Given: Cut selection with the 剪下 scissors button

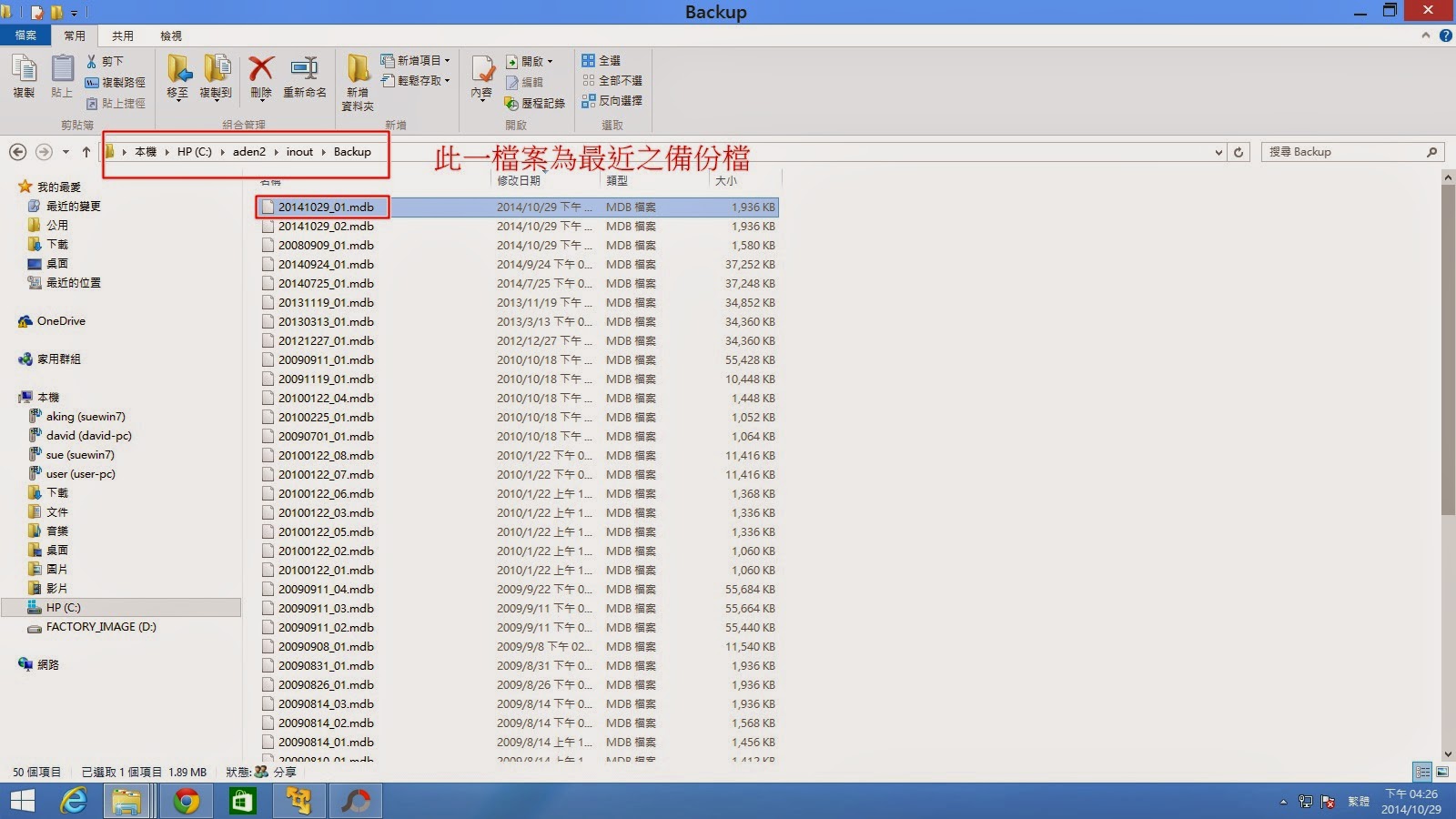Looking at the screenshot, I should (x=105, y=61).
